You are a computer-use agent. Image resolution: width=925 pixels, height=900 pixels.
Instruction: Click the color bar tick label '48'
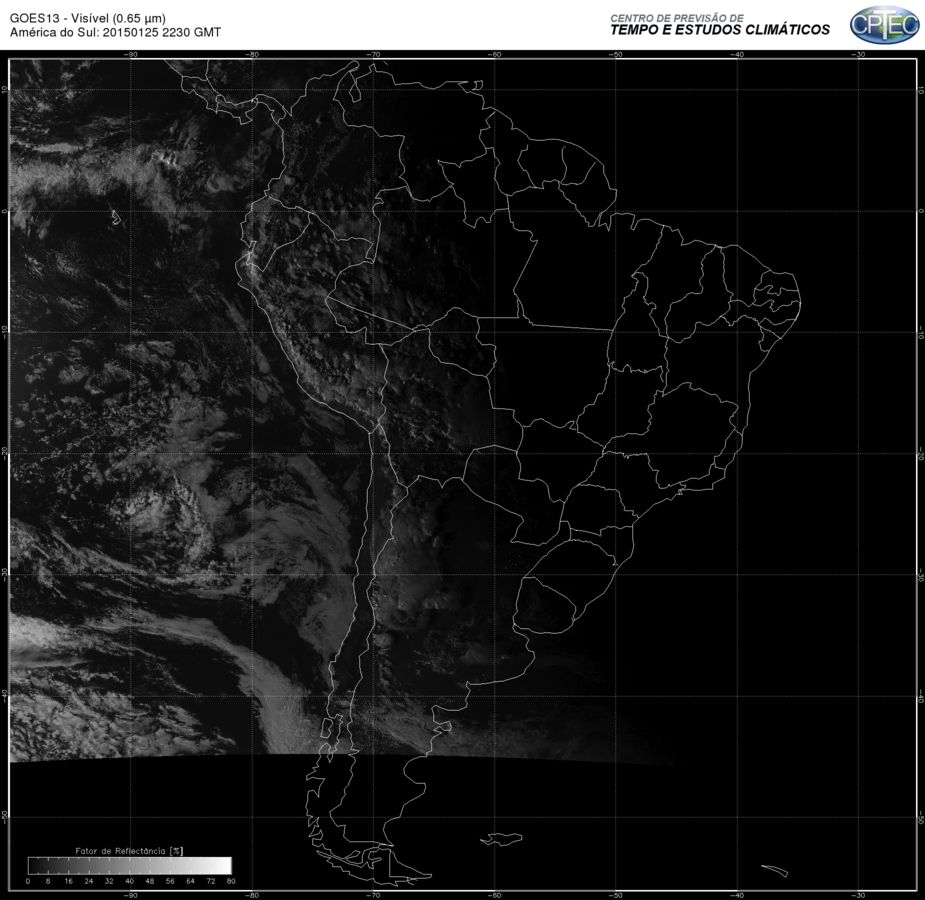tap(150, 881)
